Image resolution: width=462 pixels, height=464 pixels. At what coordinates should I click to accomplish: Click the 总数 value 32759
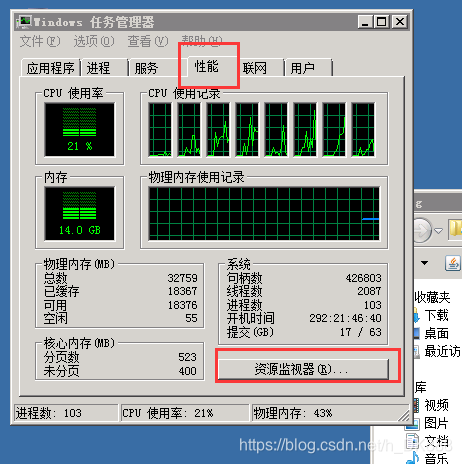182,278
